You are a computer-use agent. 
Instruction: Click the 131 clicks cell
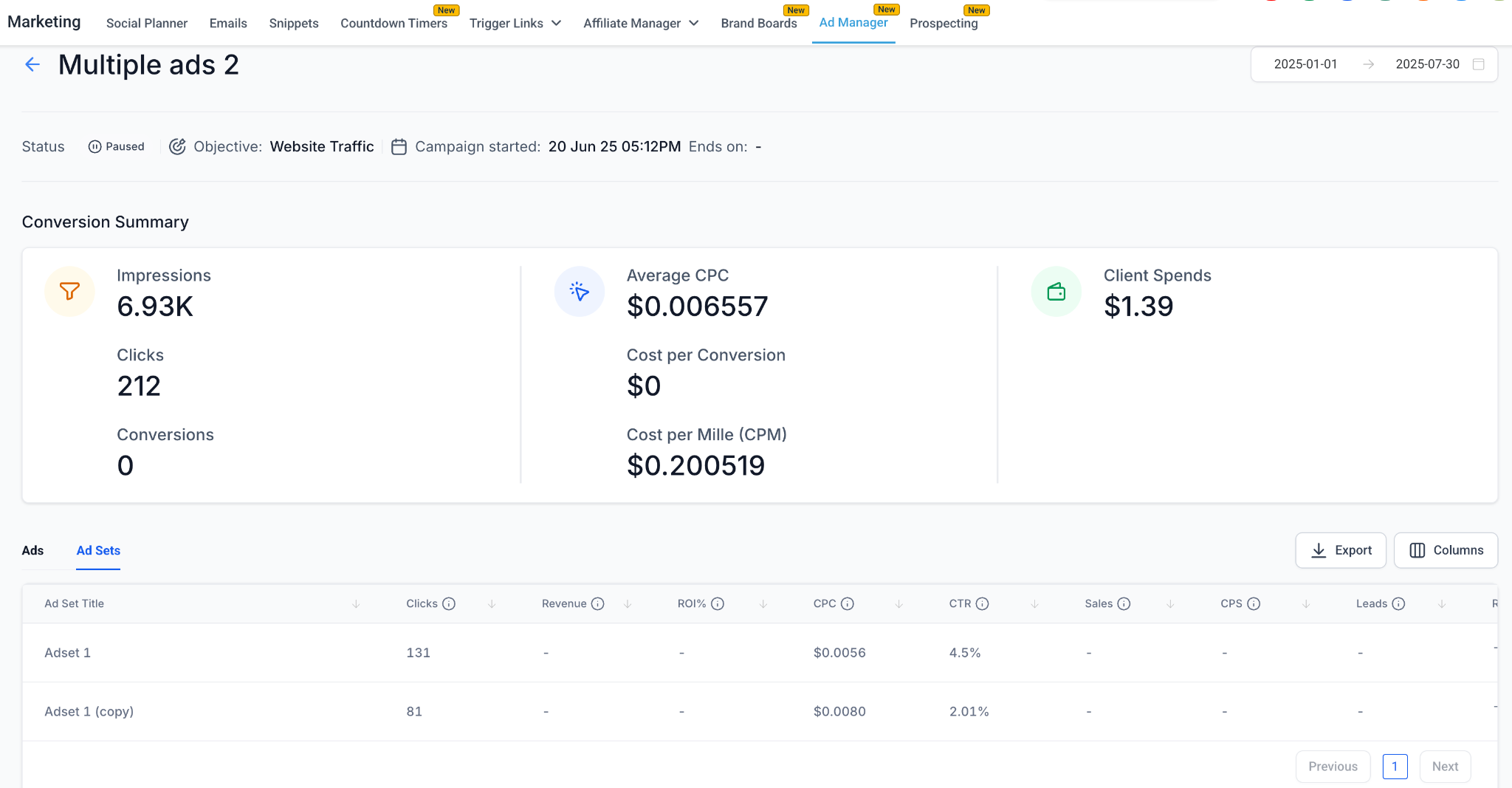coord(418,653)
